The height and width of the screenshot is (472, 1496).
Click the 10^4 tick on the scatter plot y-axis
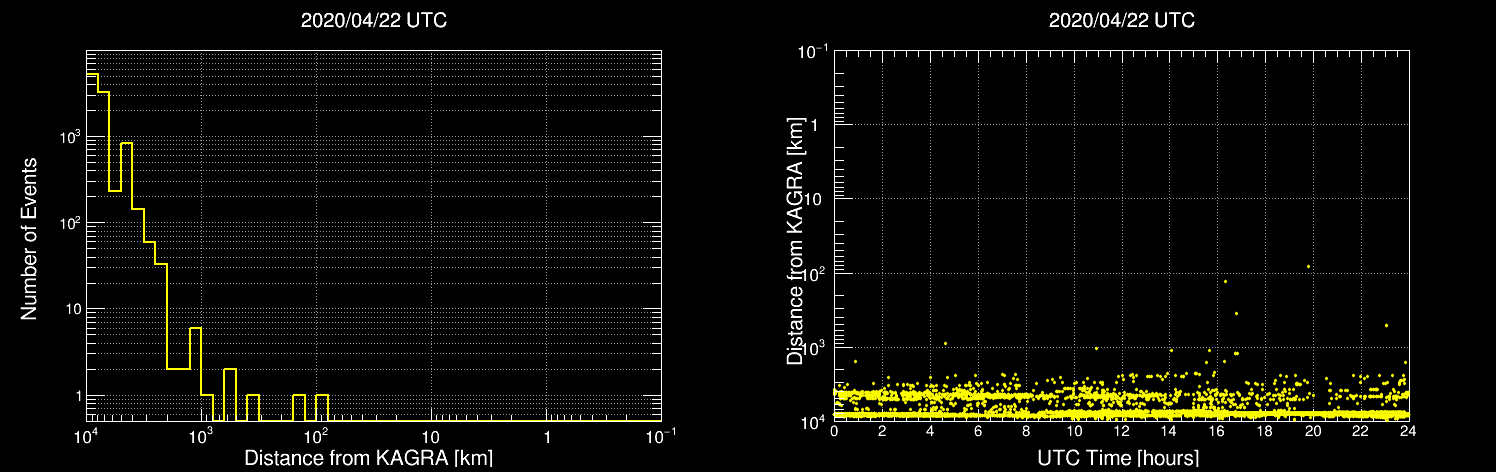[815, 421]
